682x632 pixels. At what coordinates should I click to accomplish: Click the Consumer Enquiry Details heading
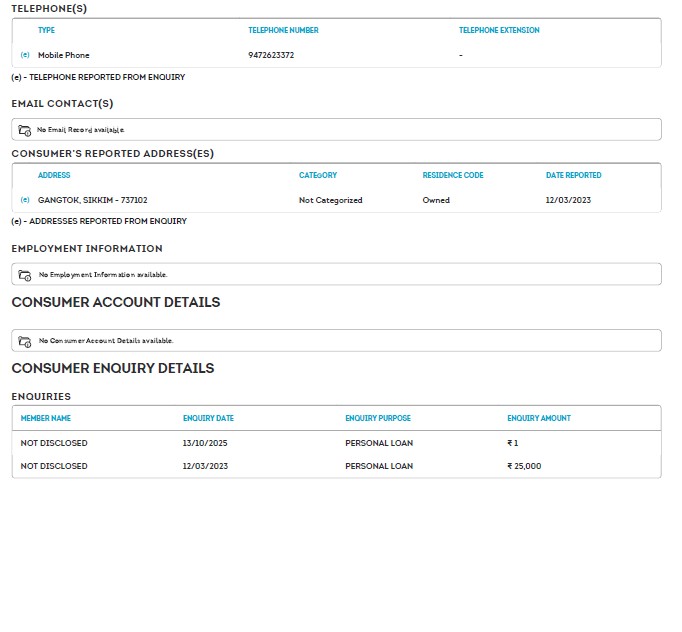click(112, 368)
